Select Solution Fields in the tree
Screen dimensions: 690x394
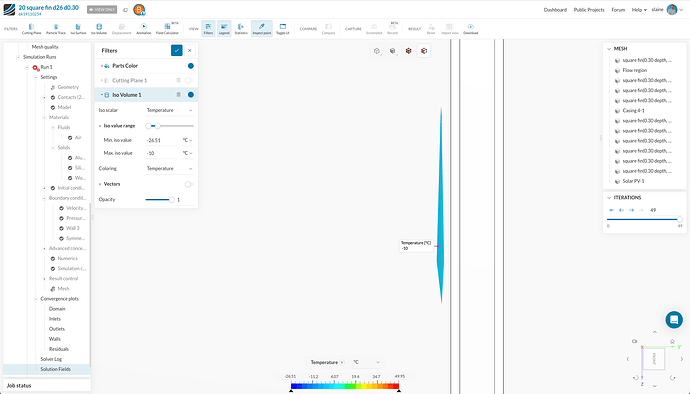(55, 369)
